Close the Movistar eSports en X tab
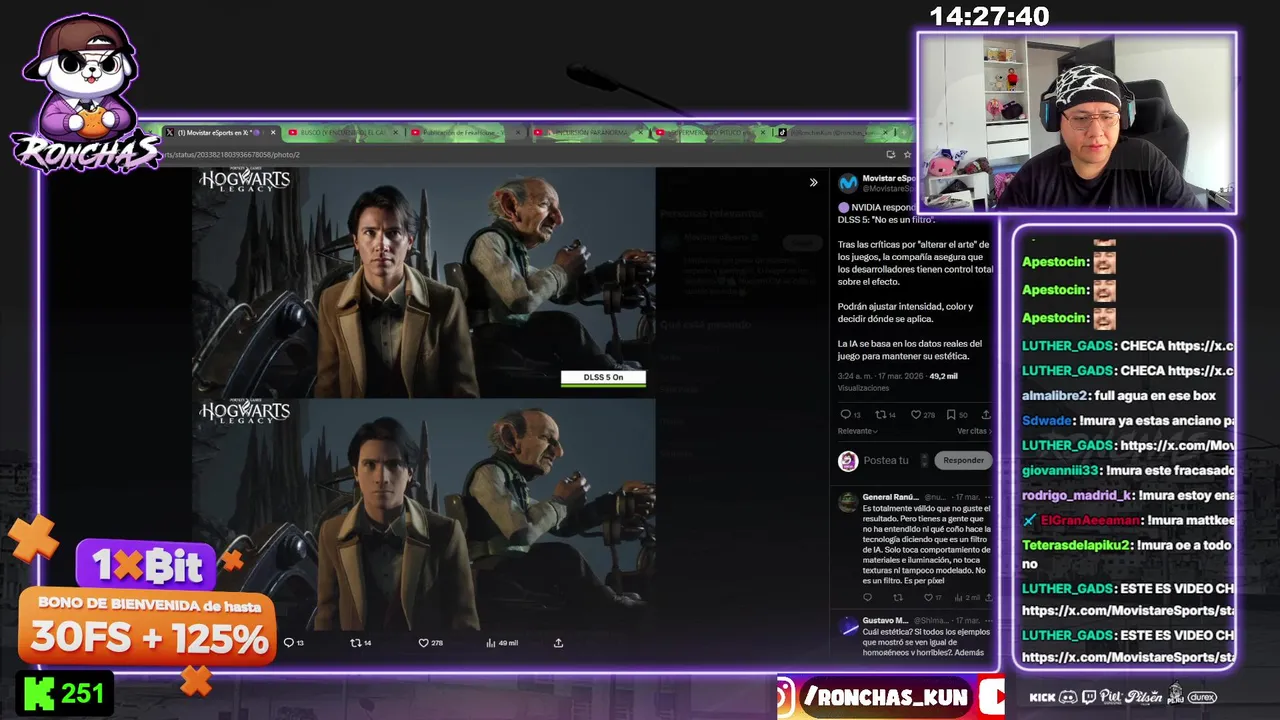 tap(273, 132)
